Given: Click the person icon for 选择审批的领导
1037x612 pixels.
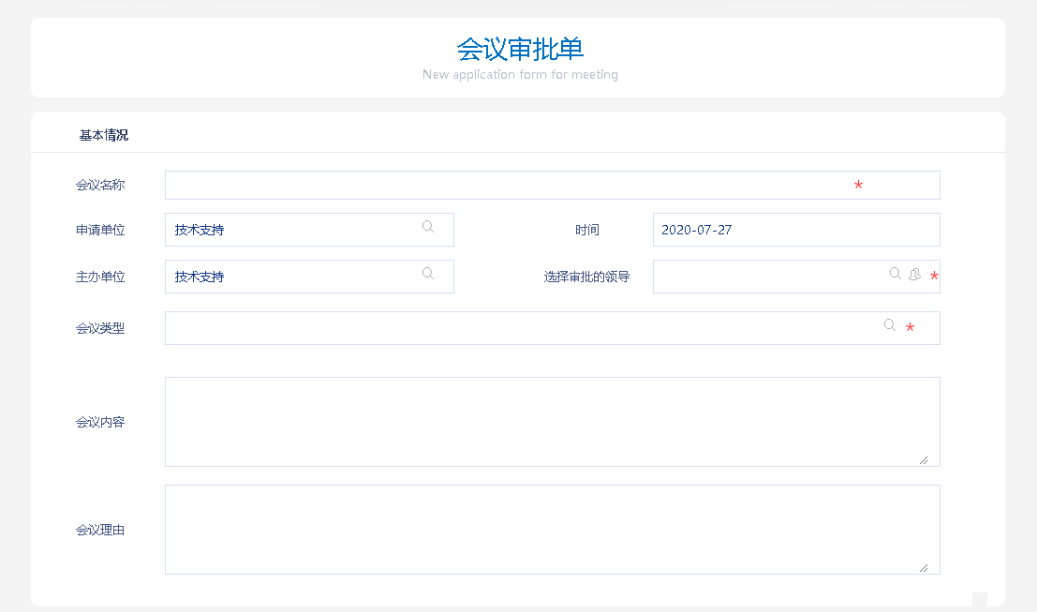Looking at the screenshot, I should (915, 274).
